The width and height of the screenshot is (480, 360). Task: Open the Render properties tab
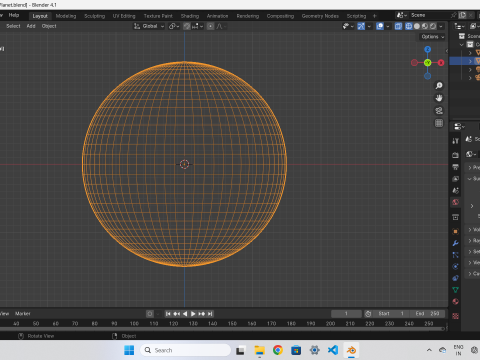tap(455, 155)
